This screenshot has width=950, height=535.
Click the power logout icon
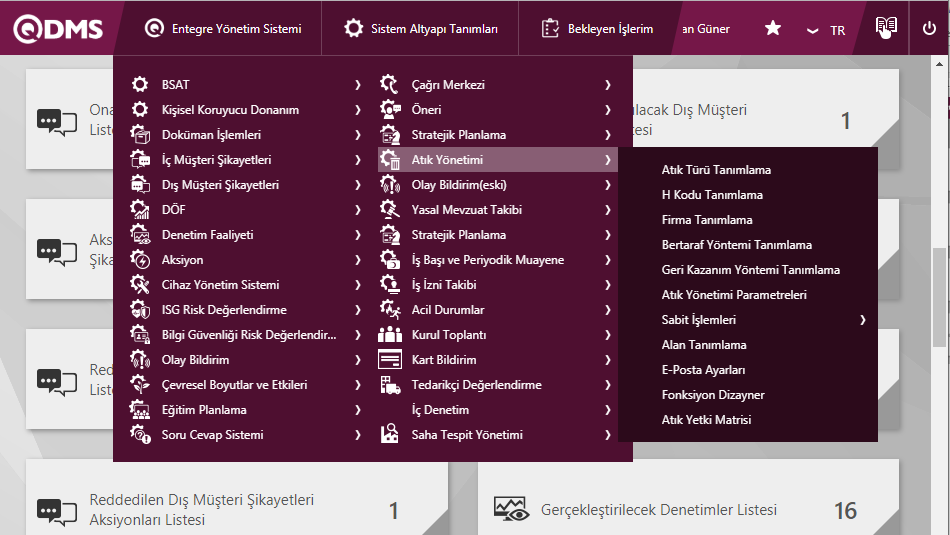929,29
